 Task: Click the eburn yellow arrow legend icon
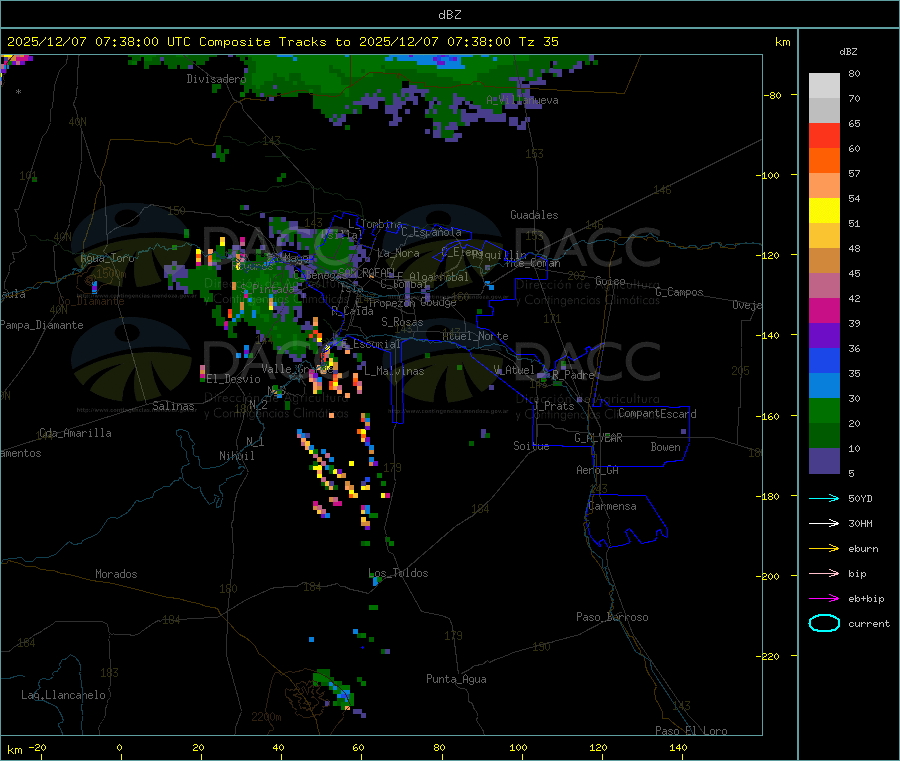point(824,549)
